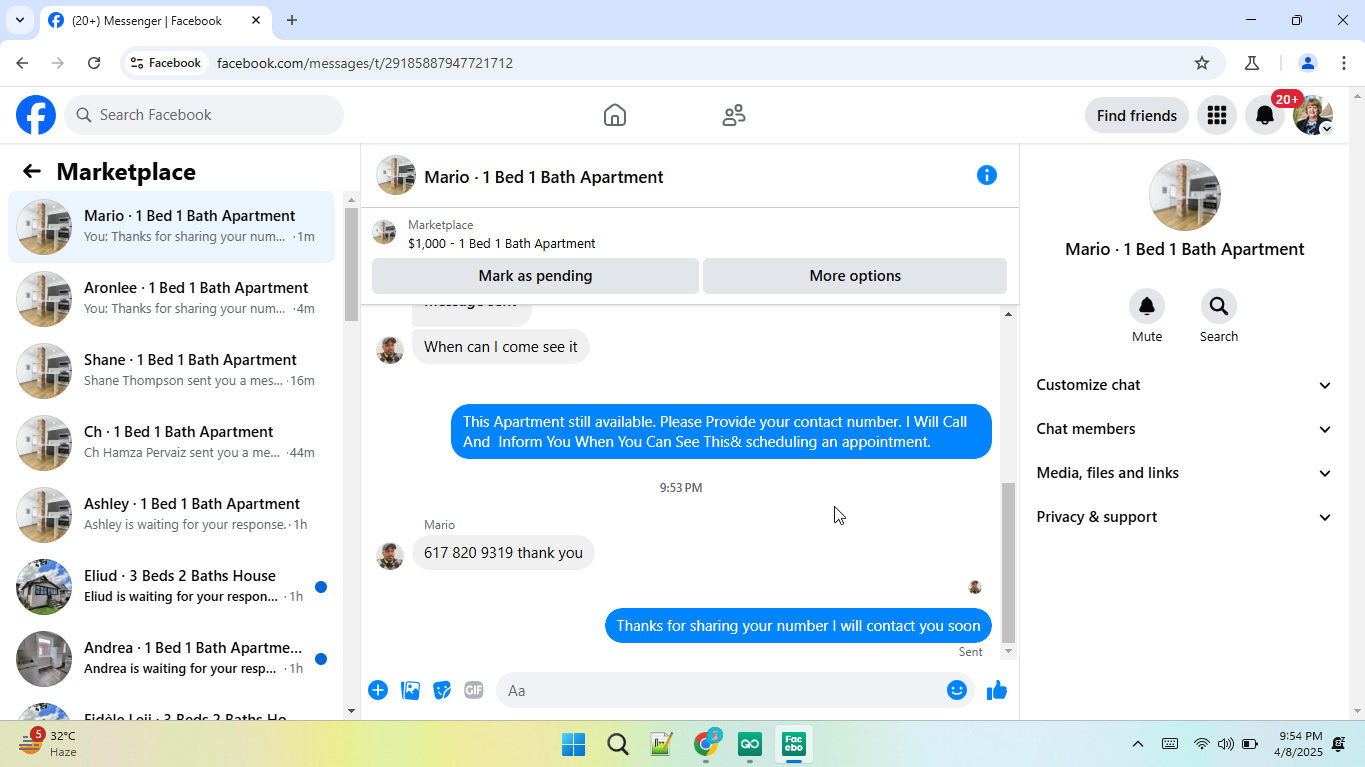Select the Messenger Facebook browser tab
The image size is (1365, 767).
[x=155, y=20]
